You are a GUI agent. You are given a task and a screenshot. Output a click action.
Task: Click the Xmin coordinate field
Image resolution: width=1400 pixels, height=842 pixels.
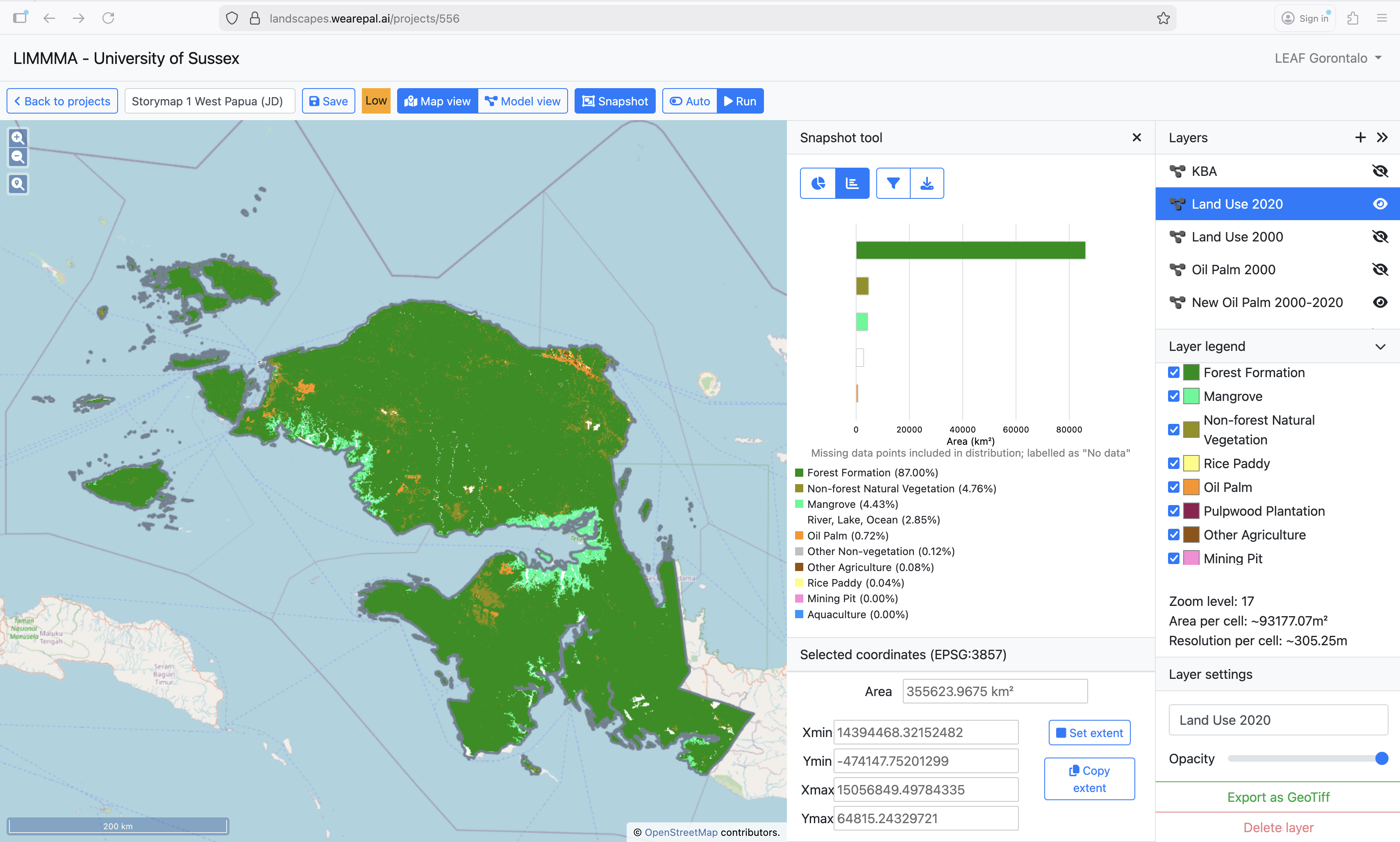tap(925, 732)
